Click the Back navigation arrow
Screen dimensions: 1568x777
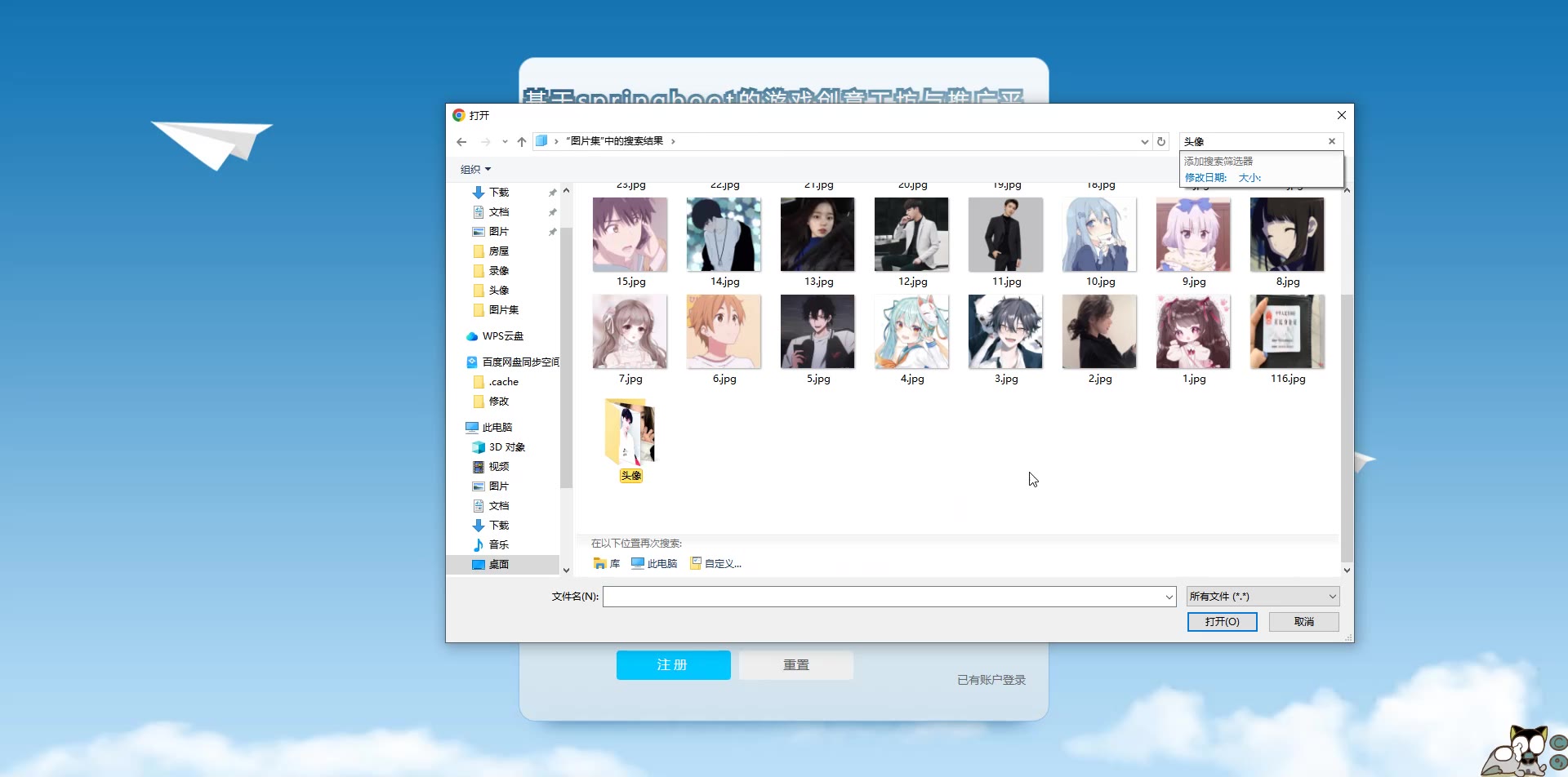pyautogui.click(x=461, y=142)
